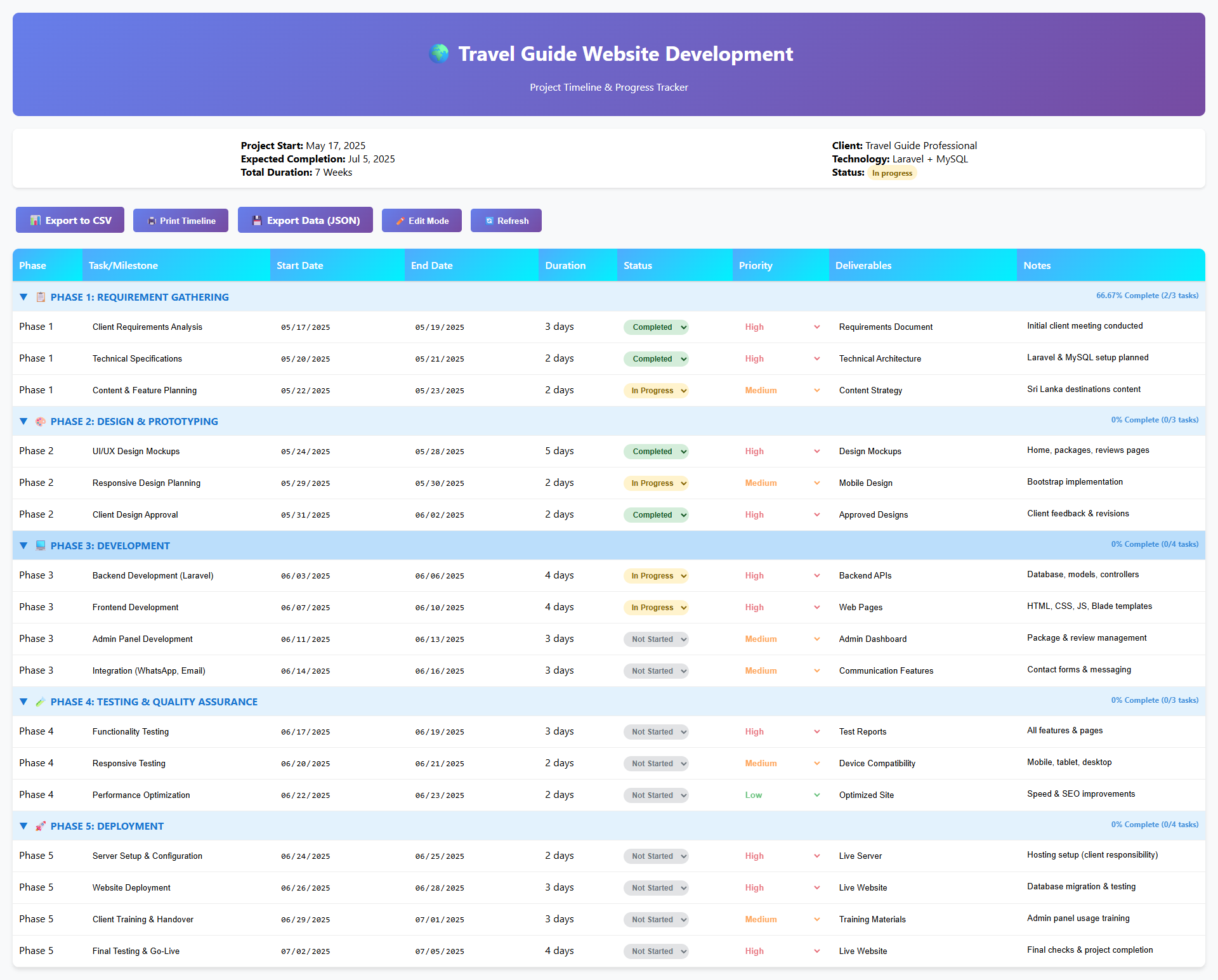
Task: Collapse Phase 3 Development section triangle
Action: click(x=23, y=546)
